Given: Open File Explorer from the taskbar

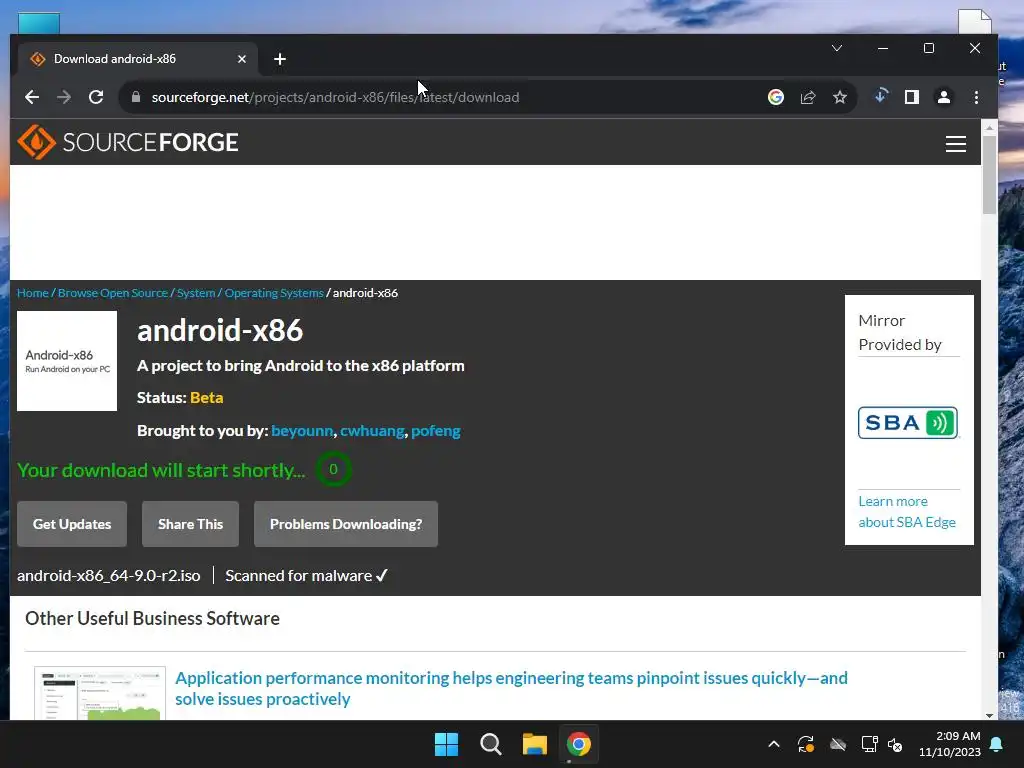Looking at the screenshot, I should click(x=534, y=744).
